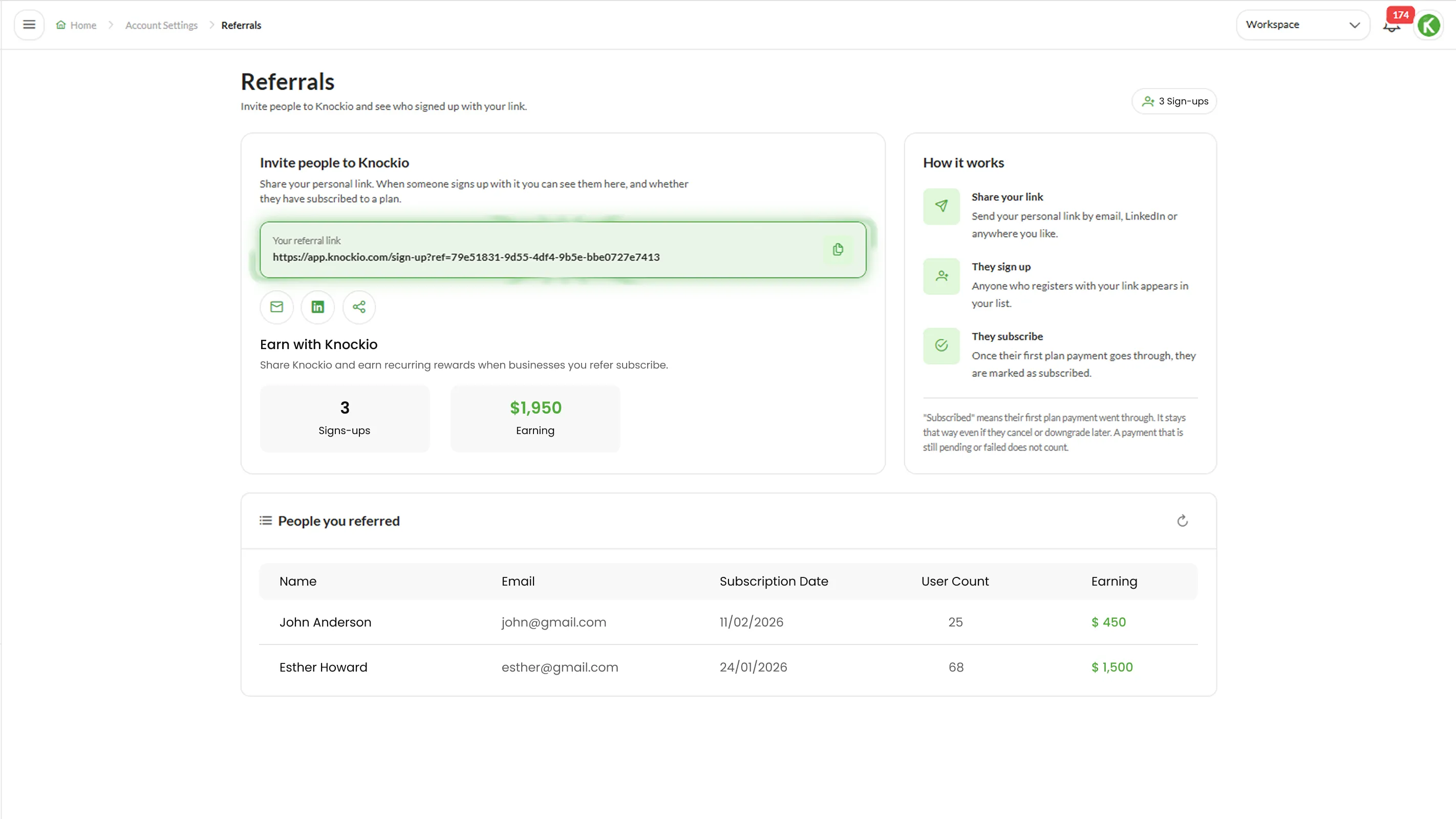Go to Home breadcrumb
This screenshot has height=819, width=1456.
(x=76, y=26)
